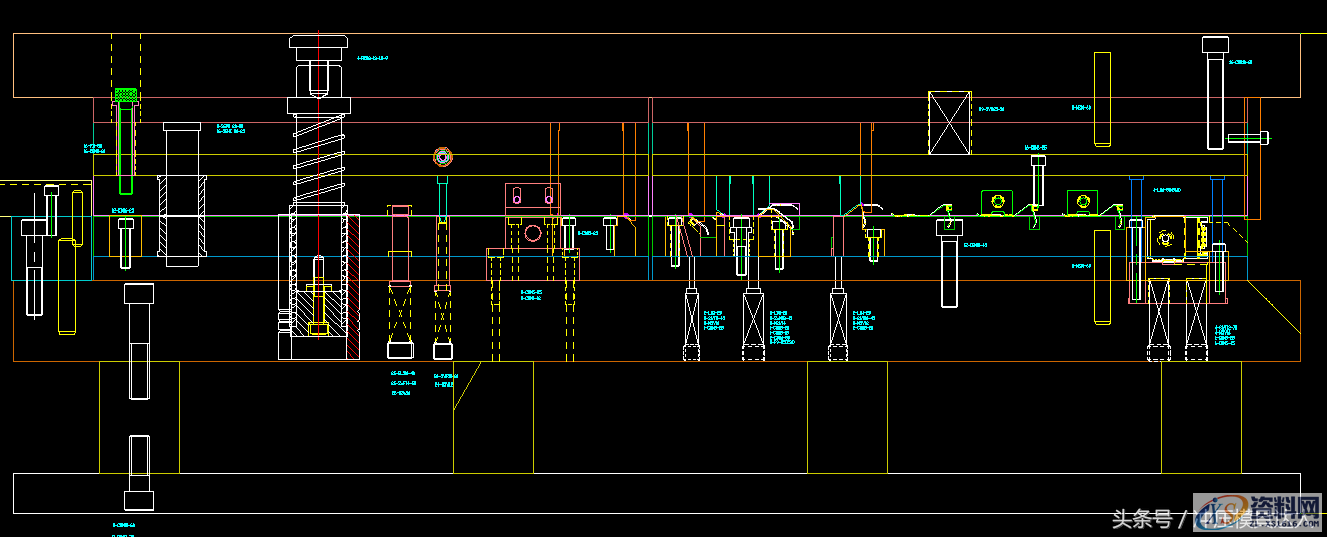Click the yellow diagonal line below lower plate
Screen dimensions: 1327x537
coord(466,387)
